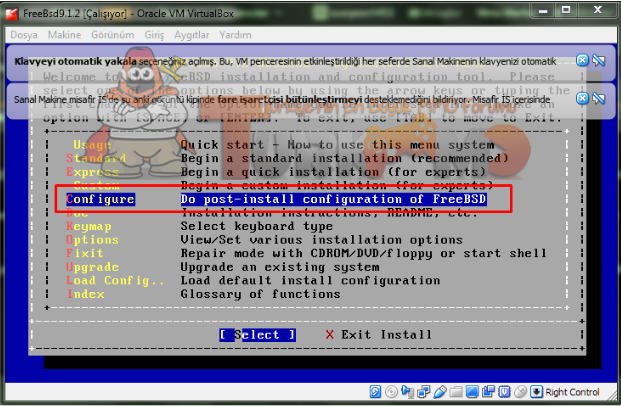This screenshot has height=406, width=621.
Task: Click 'Do post-install configuration of FreeBSD' description
Action: coord(333,199)
